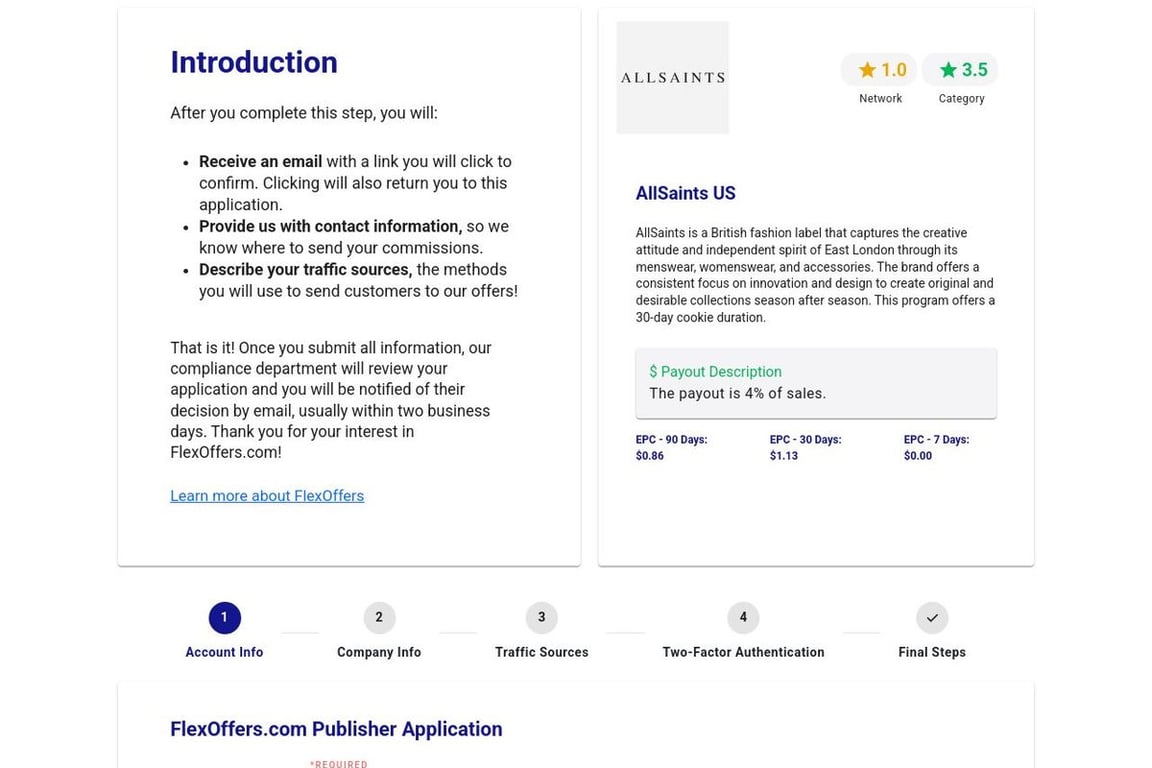Click the Company Info step label

click(379, 652)
